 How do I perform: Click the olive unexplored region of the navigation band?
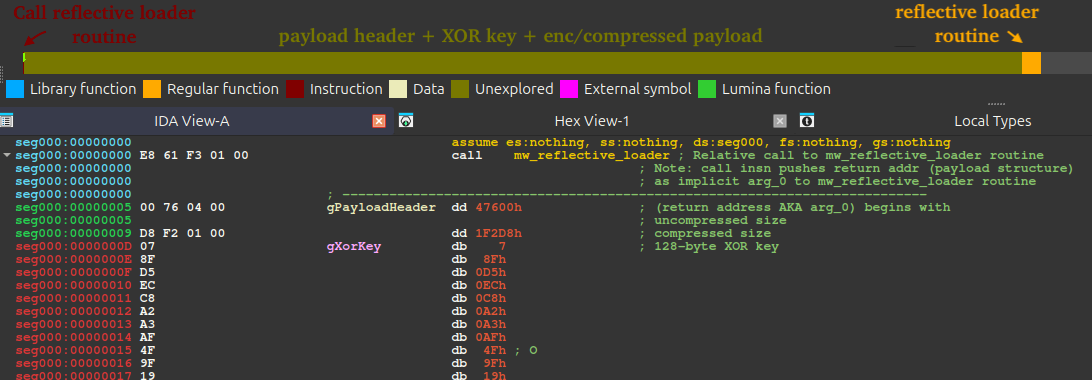[x=523, y=63]
